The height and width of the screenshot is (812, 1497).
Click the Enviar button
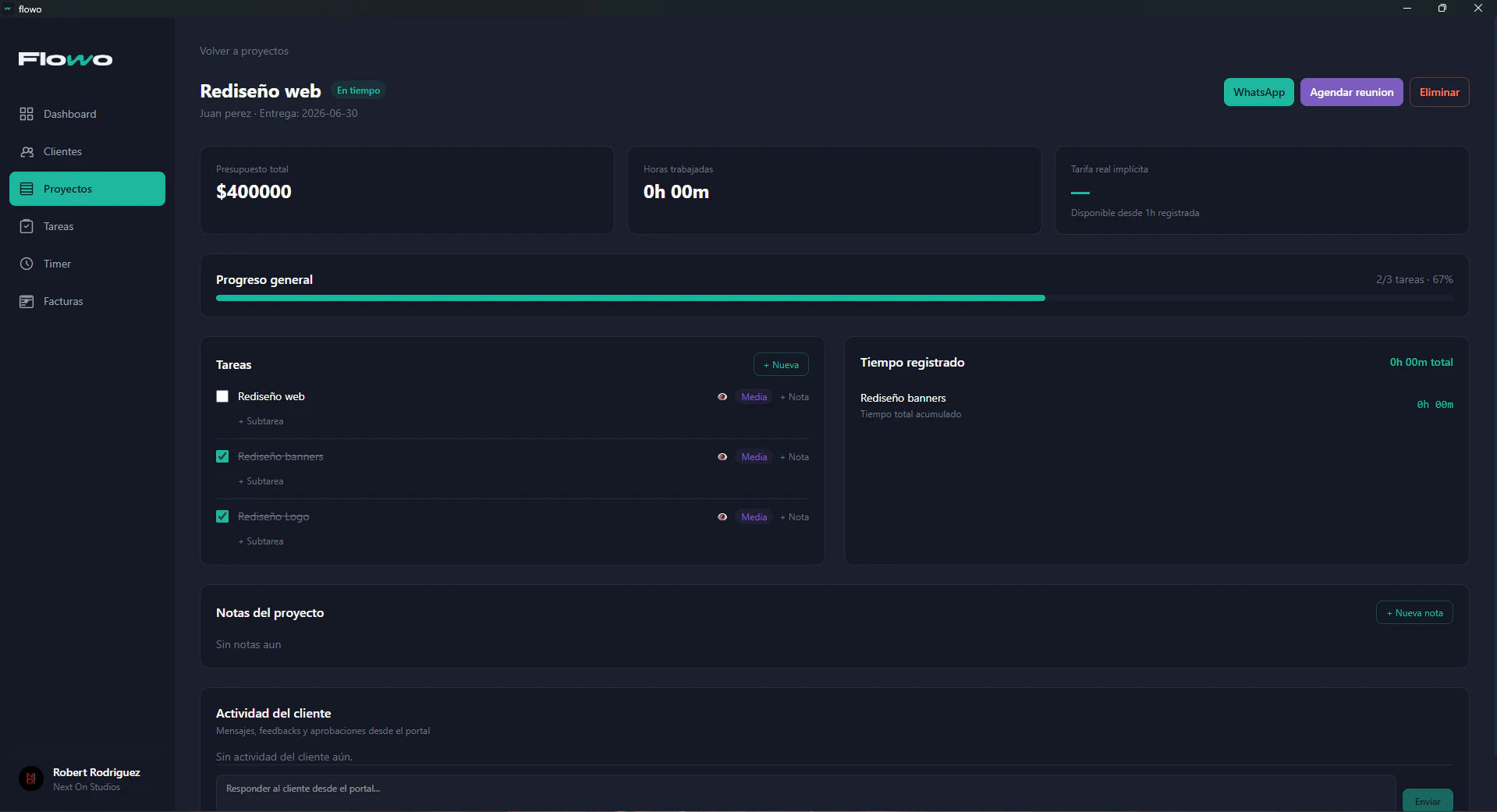[1428, 801]
